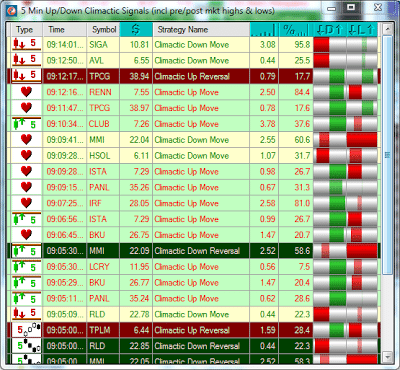Click the Strategy Name column header

[x=201, y=29]
